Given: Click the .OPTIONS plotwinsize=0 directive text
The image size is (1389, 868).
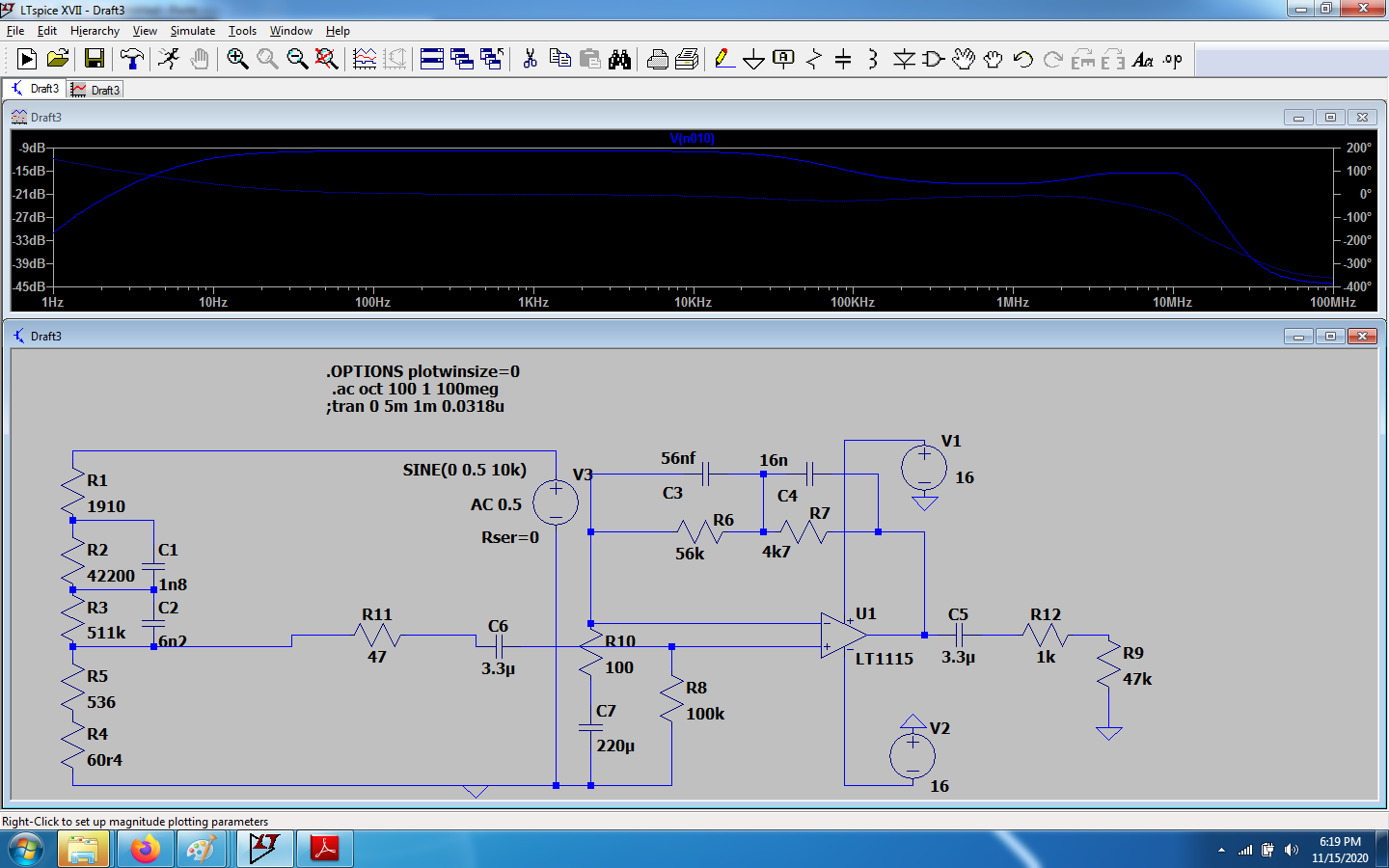Looking at the screenshot, I should point(422,371).
